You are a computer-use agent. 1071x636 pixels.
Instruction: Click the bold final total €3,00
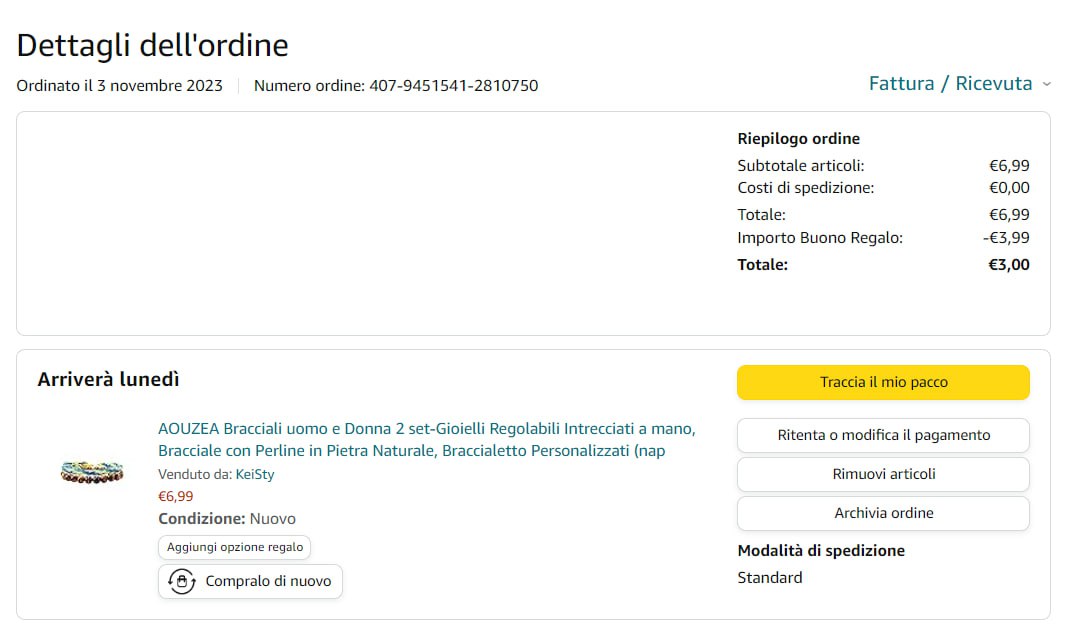click(x=1009, y=265)
